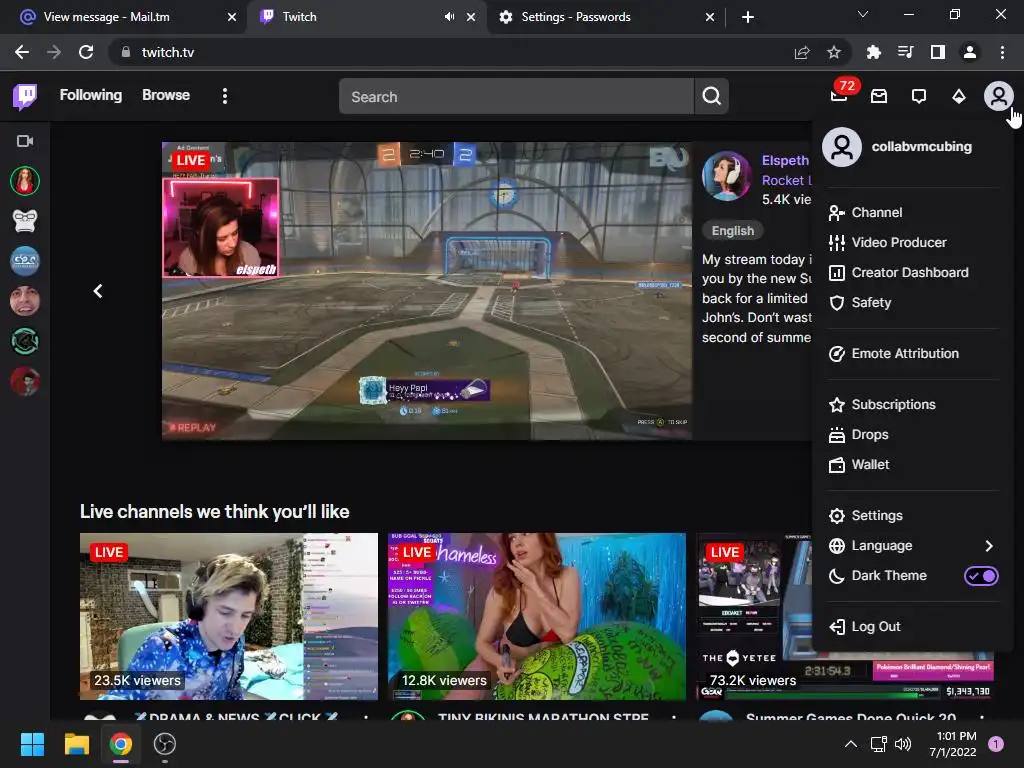Expand the Language submenu arrow
The image size is (1024, 768).
(x=989, y=546)
